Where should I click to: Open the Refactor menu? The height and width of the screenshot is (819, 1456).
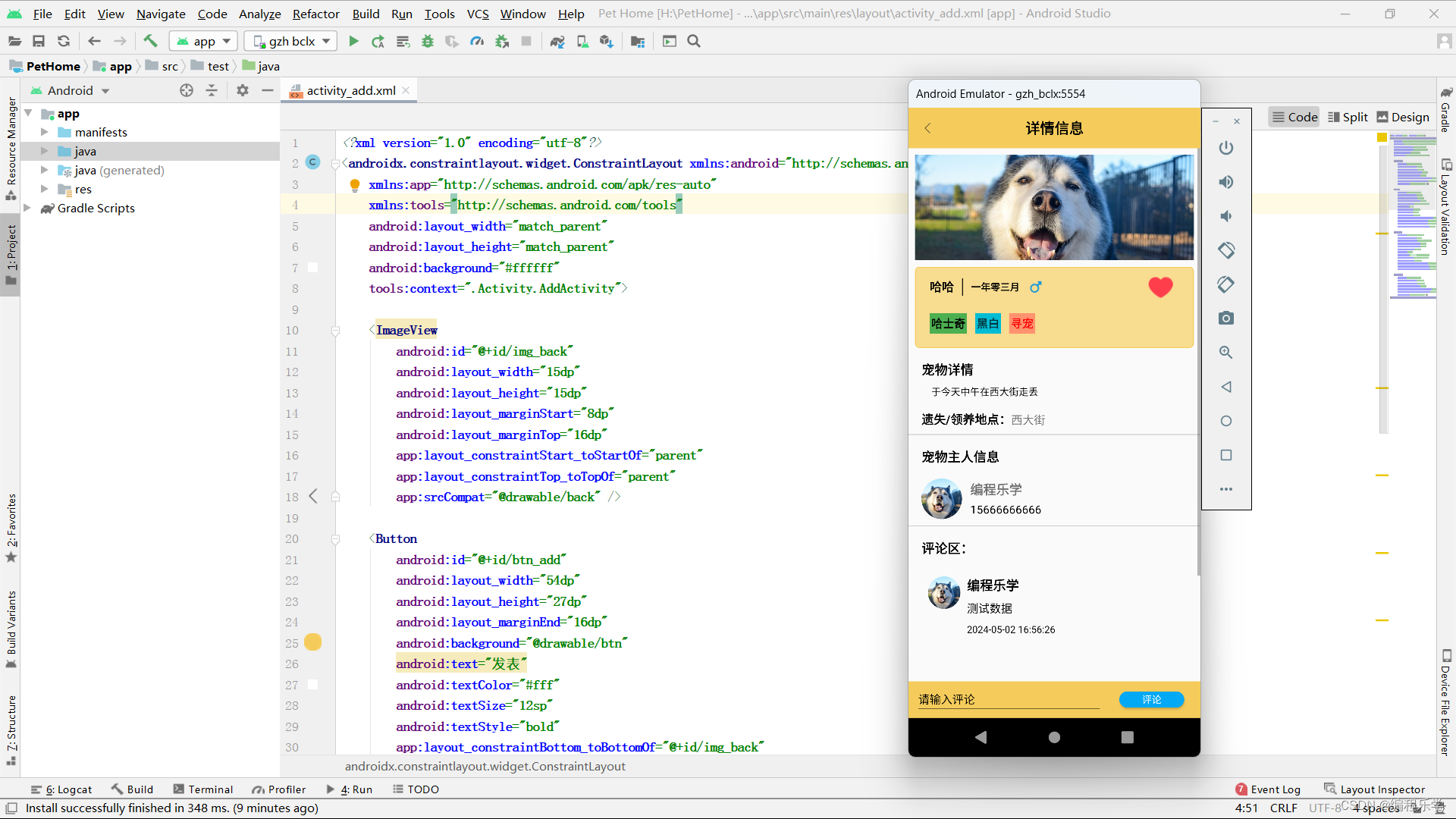click(315, 14)
